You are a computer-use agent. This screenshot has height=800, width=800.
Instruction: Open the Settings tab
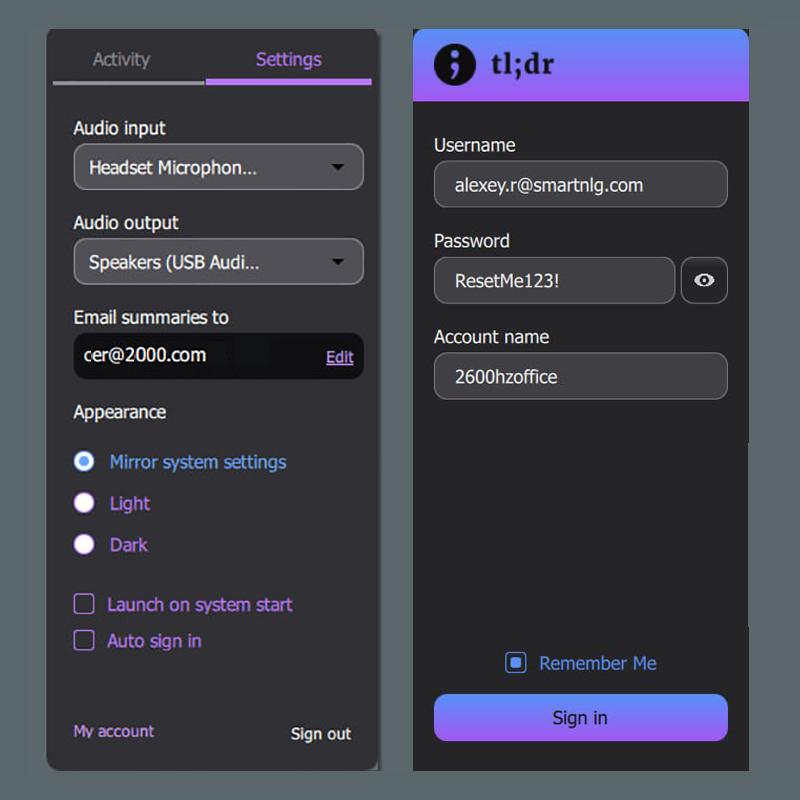288,60
